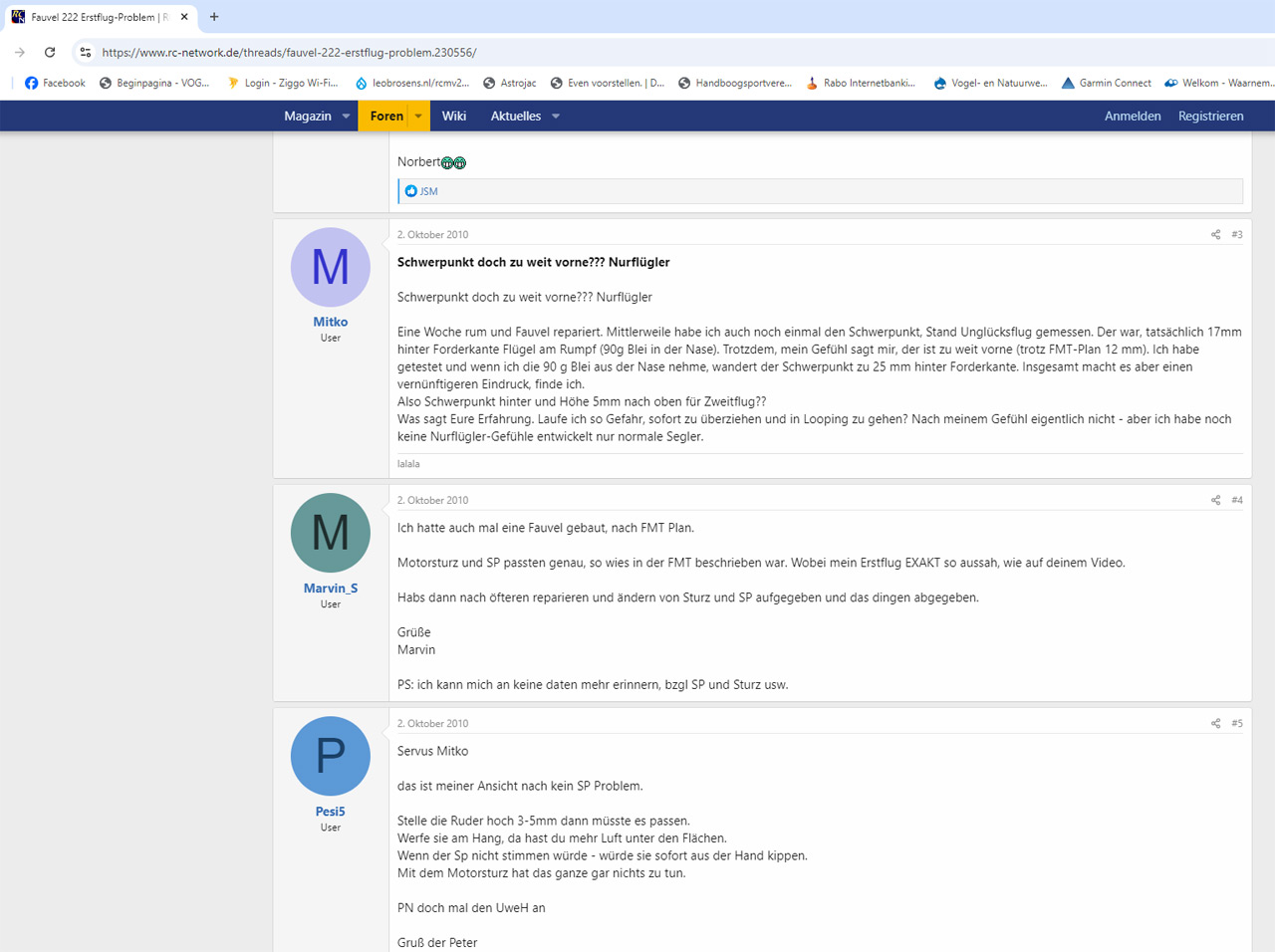The image size is (1275, 952).
Task: Click the Registrieren link
Action: (1210, 117)
